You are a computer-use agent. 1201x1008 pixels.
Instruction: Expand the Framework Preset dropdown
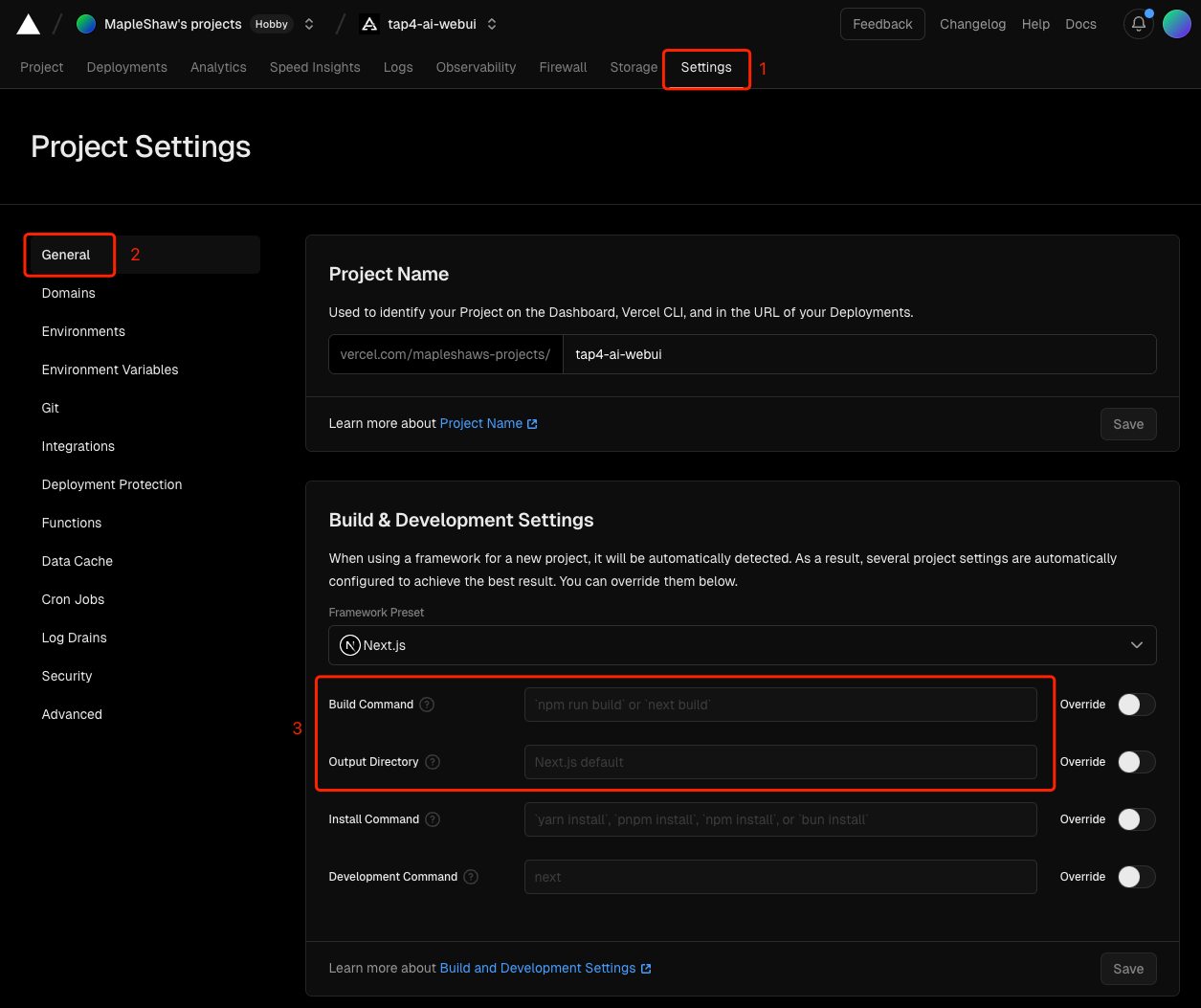(x=742, y=645)
